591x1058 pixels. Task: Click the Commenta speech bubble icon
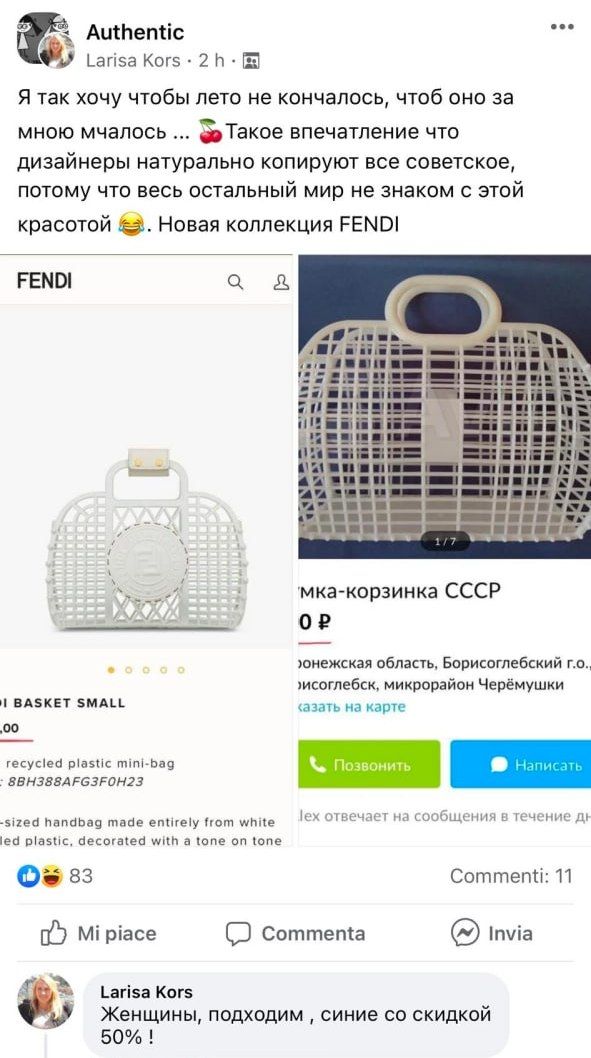[237, 934]
